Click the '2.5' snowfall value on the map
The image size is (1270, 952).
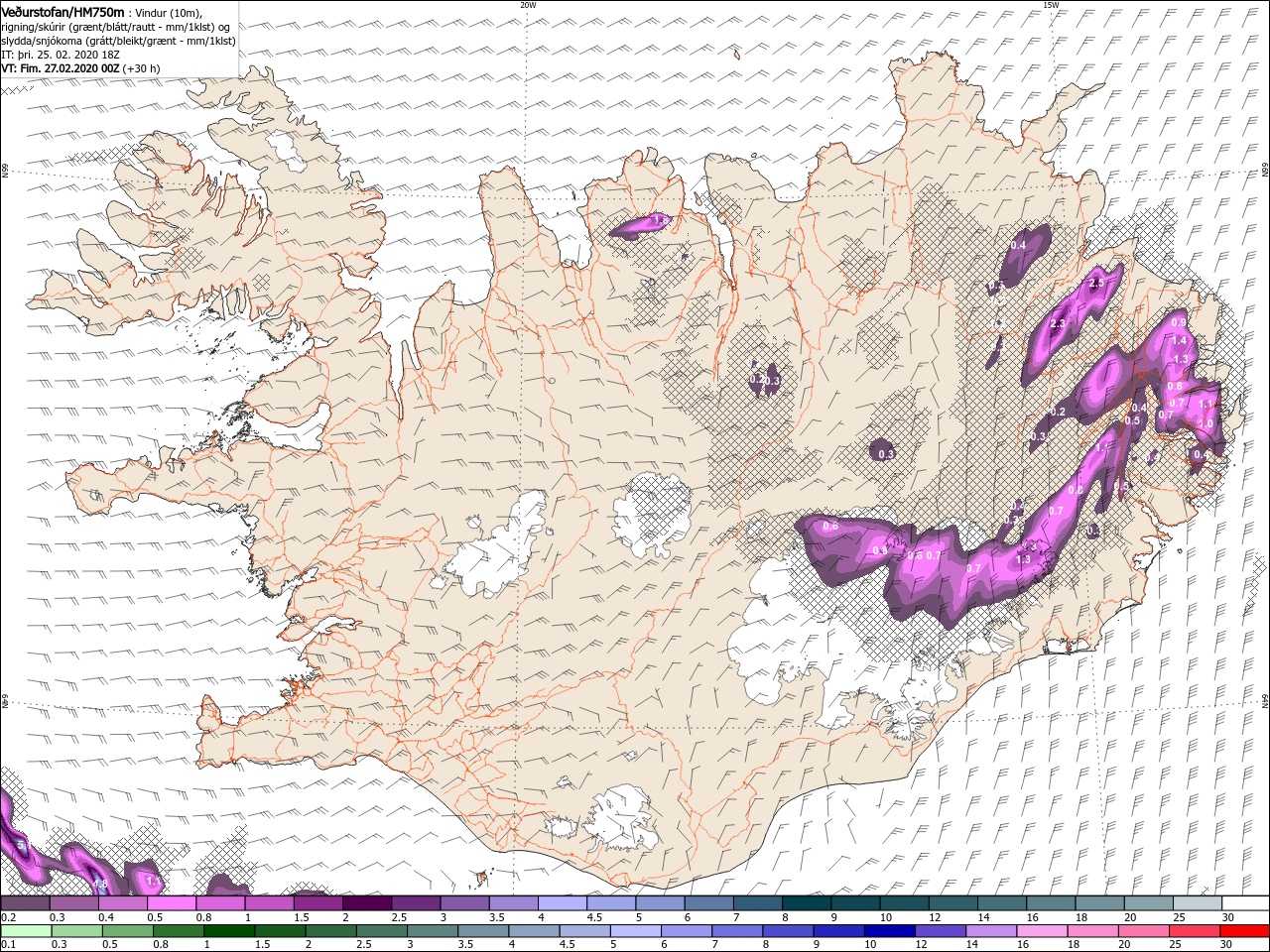pyautogui.click(x=1096, y=284)
